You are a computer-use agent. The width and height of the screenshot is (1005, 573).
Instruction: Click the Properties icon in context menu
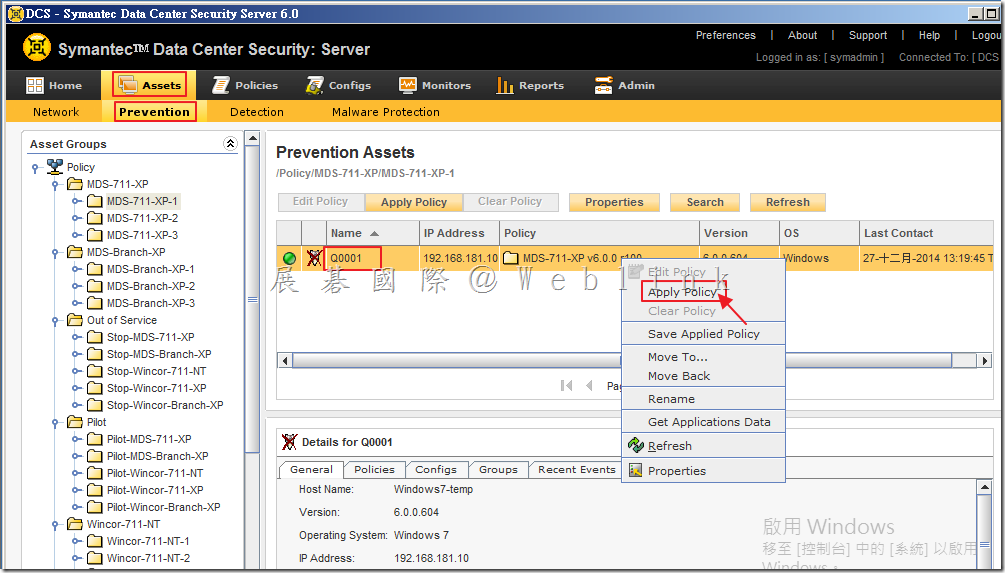click(x=635, y=470)
